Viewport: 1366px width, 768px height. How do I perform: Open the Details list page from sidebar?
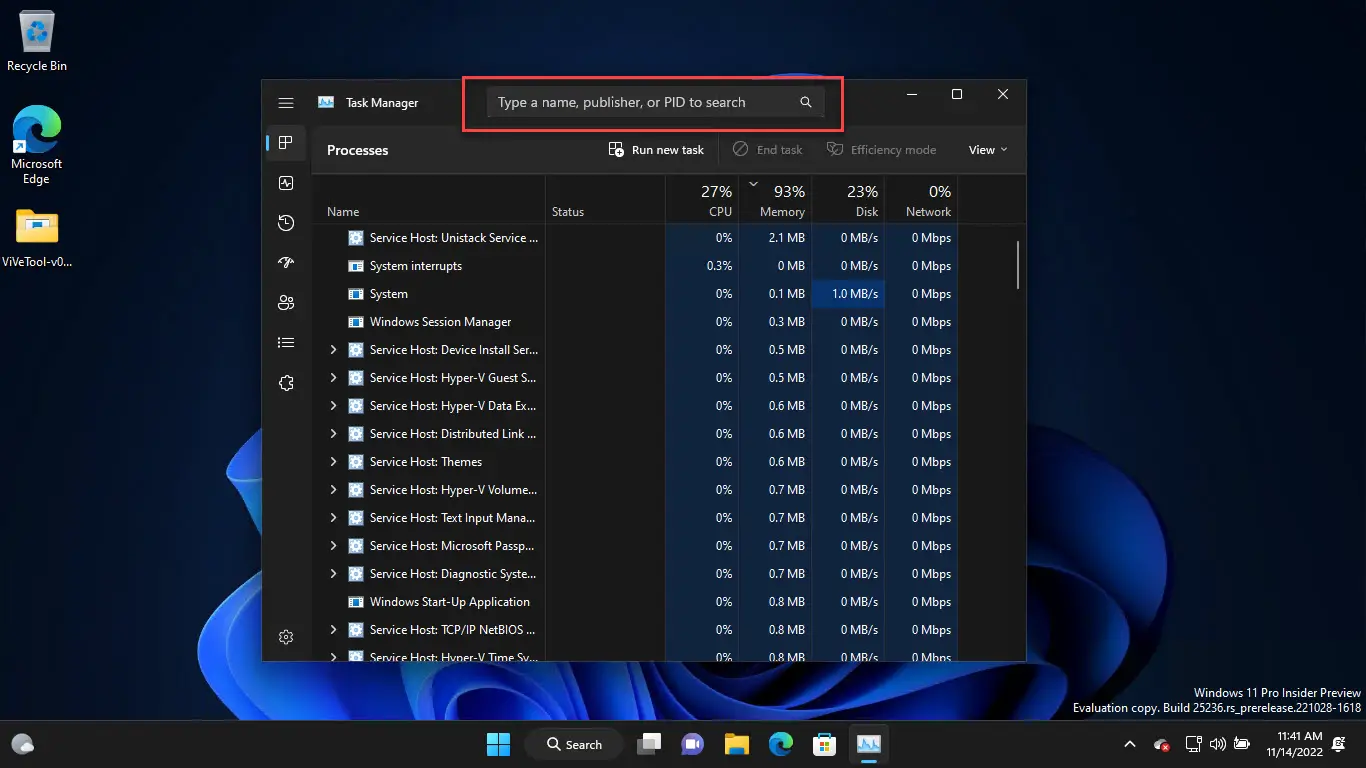tap(286, 343)
